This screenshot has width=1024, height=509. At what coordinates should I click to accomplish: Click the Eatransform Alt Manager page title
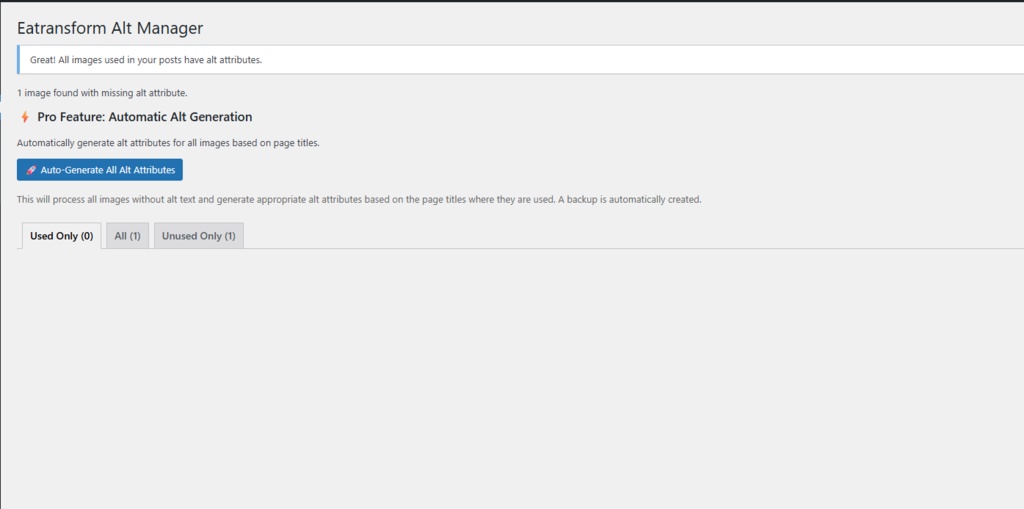click(x=110, y=28)
